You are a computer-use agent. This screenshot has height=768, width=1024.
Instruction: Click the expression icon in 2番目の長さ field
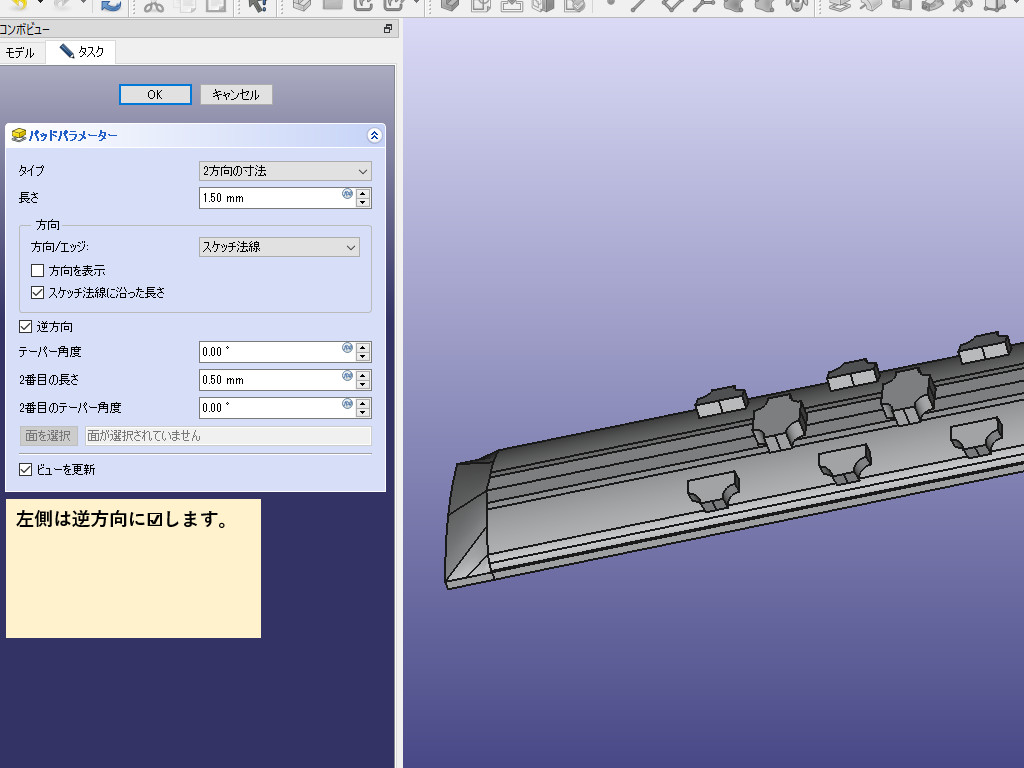click(347, 377)
